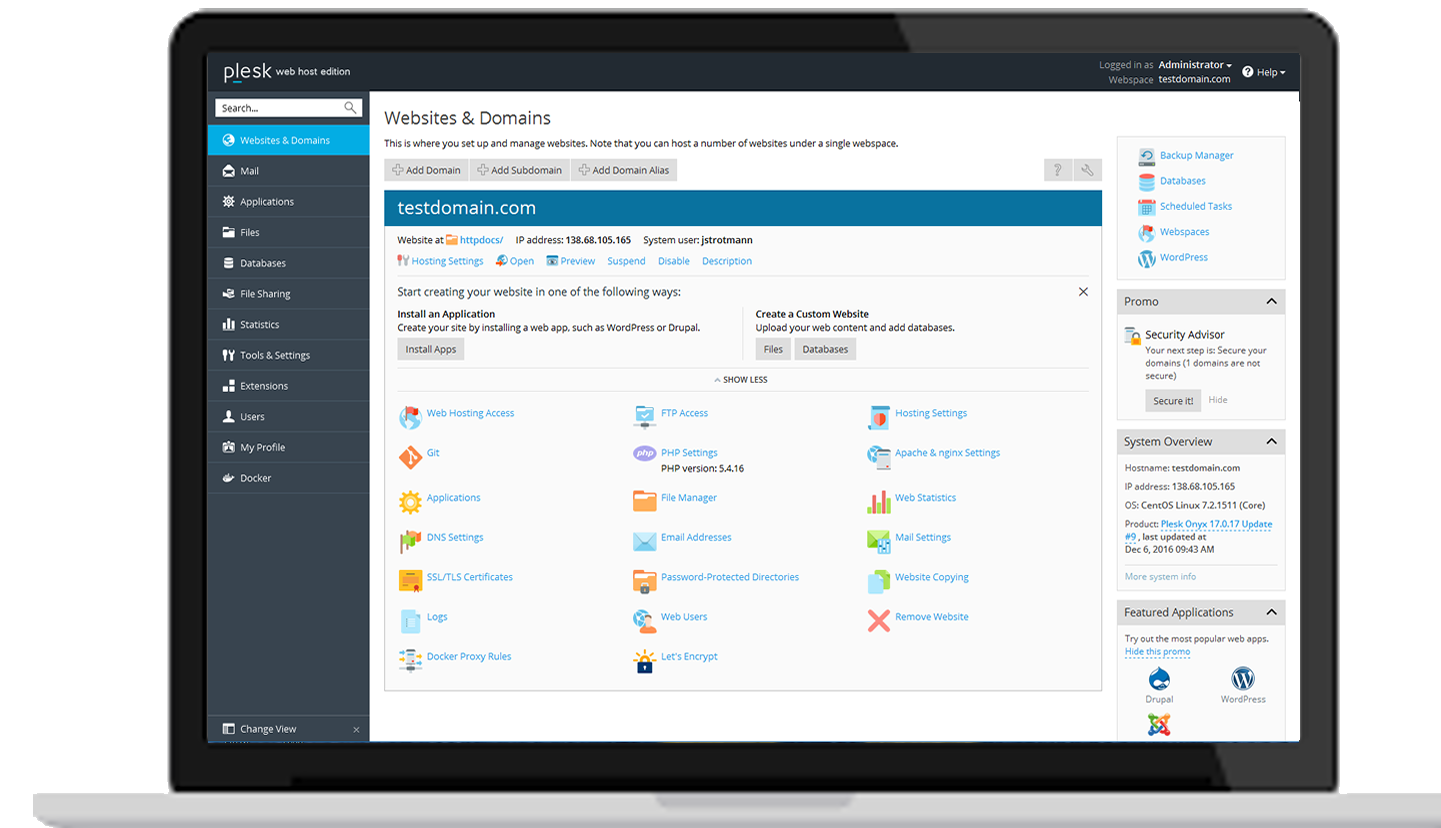Open the Email Addresses envelope icon
Viewport: 1441px width, 828px height.
coord(644,541)
